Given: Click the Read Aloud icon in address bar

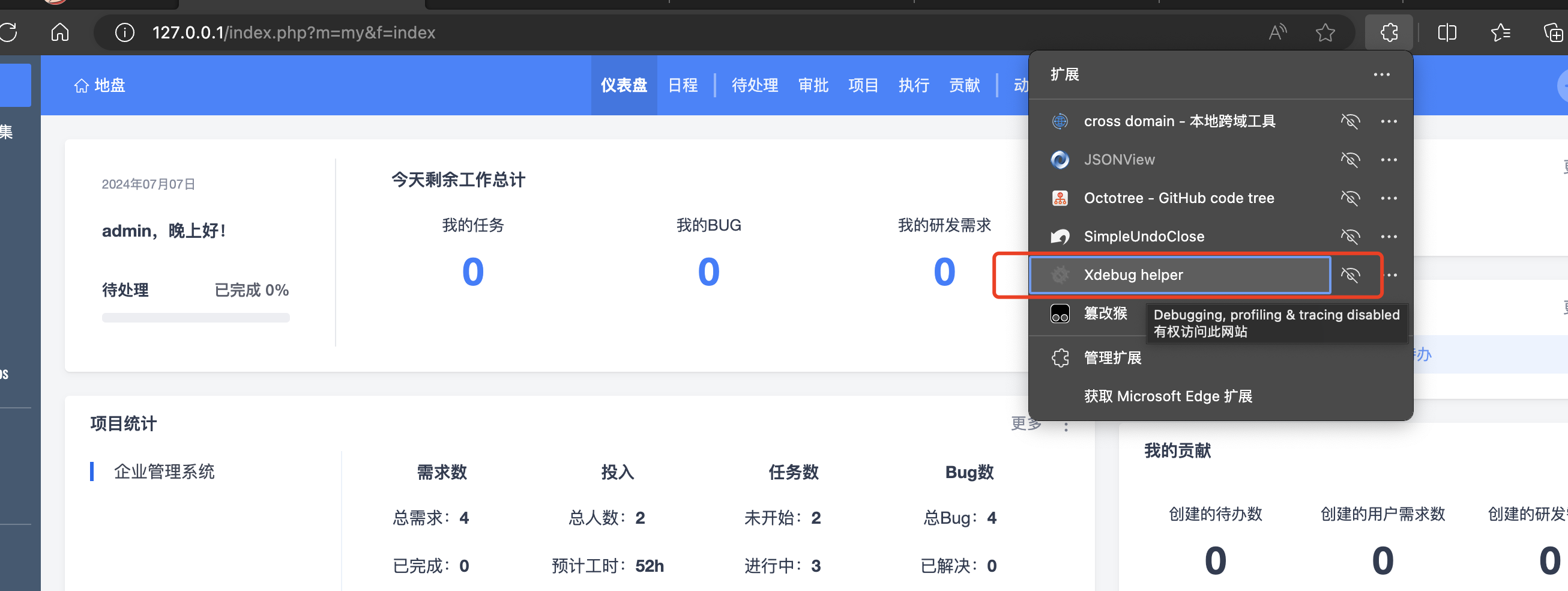Looking at the screenshot, I should 1277,32.
